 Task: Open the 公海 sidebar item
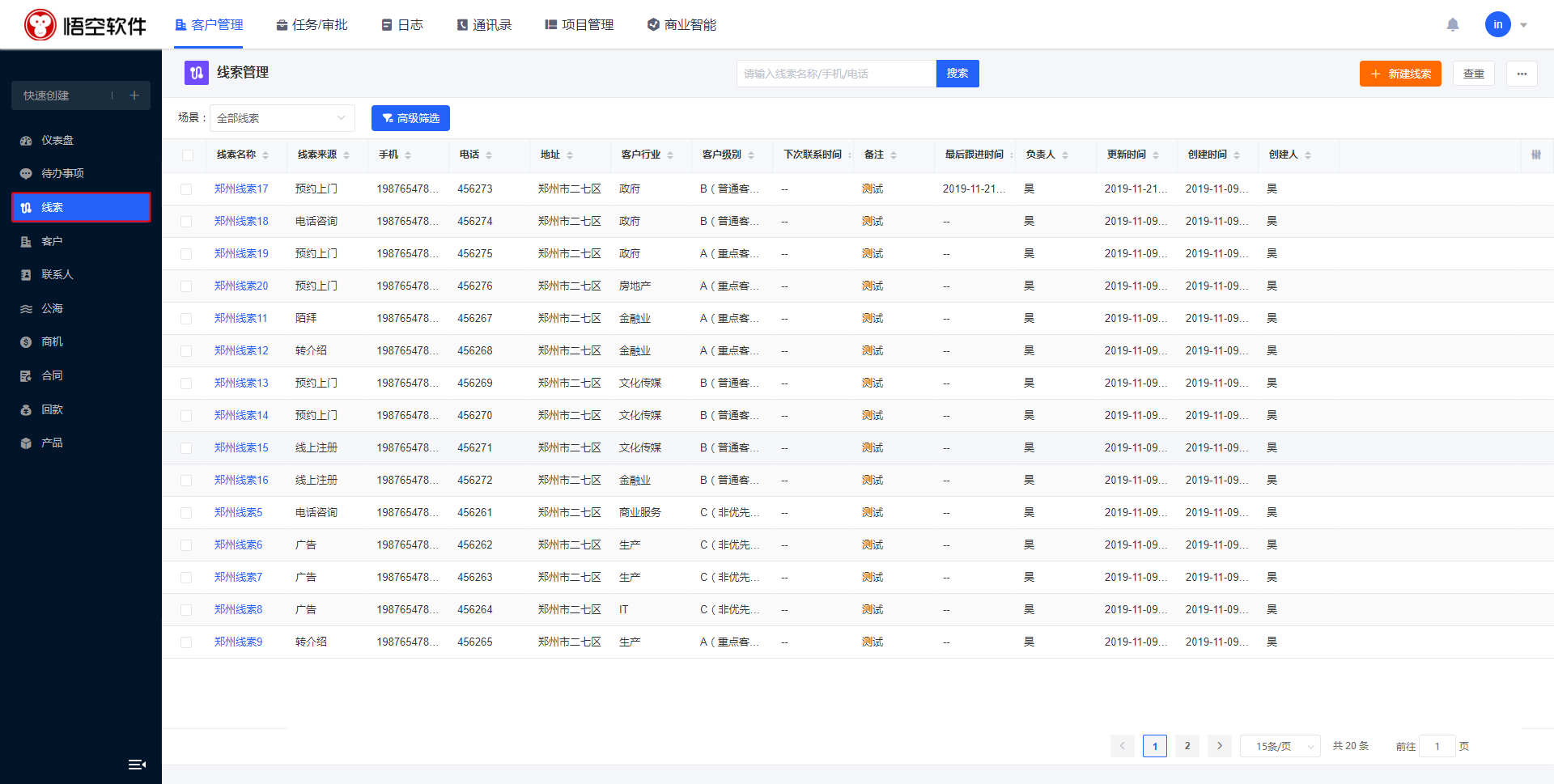[x=52, y=308]
